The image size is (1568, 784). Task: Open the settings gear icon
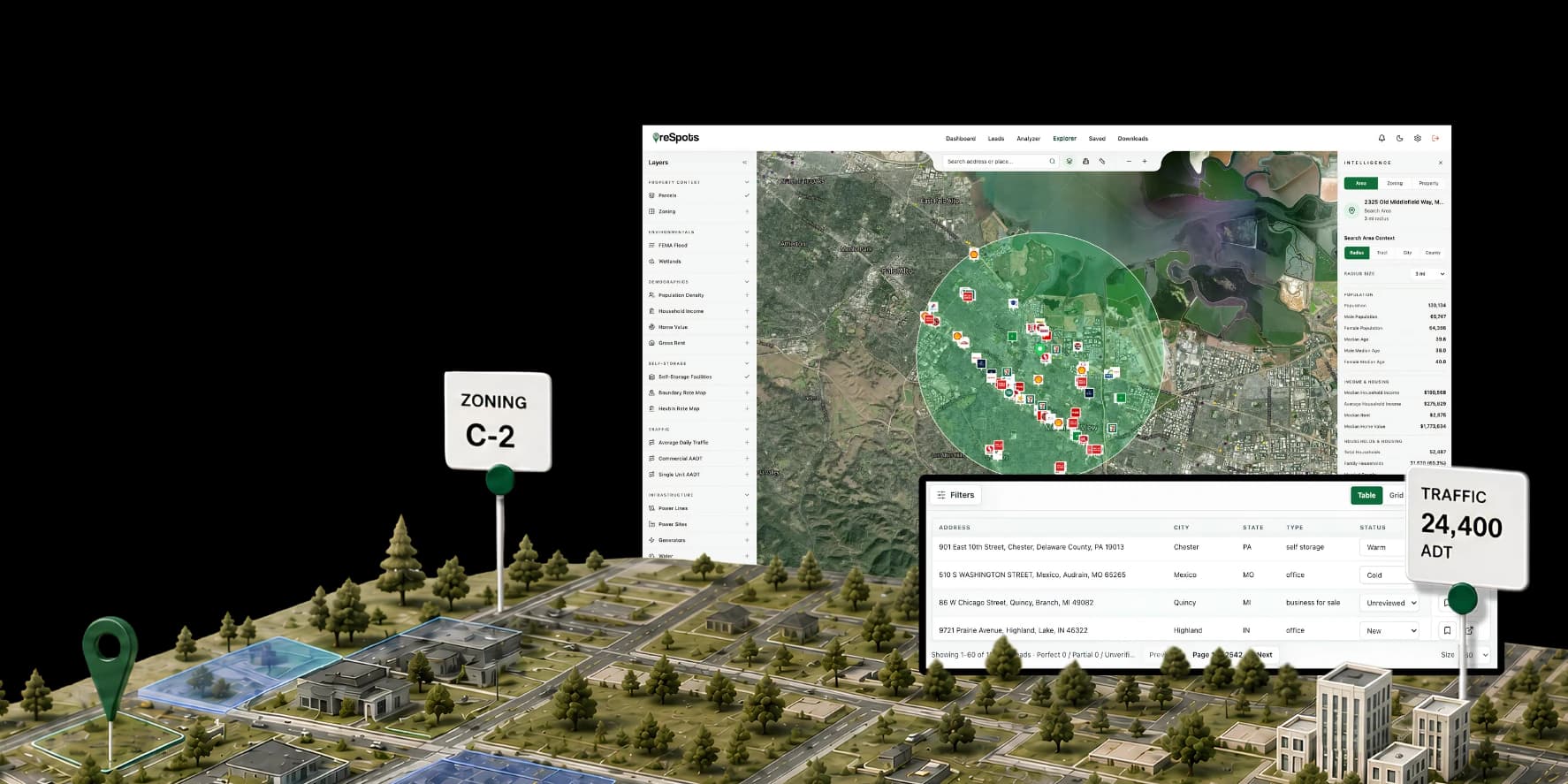point(1418,138)
